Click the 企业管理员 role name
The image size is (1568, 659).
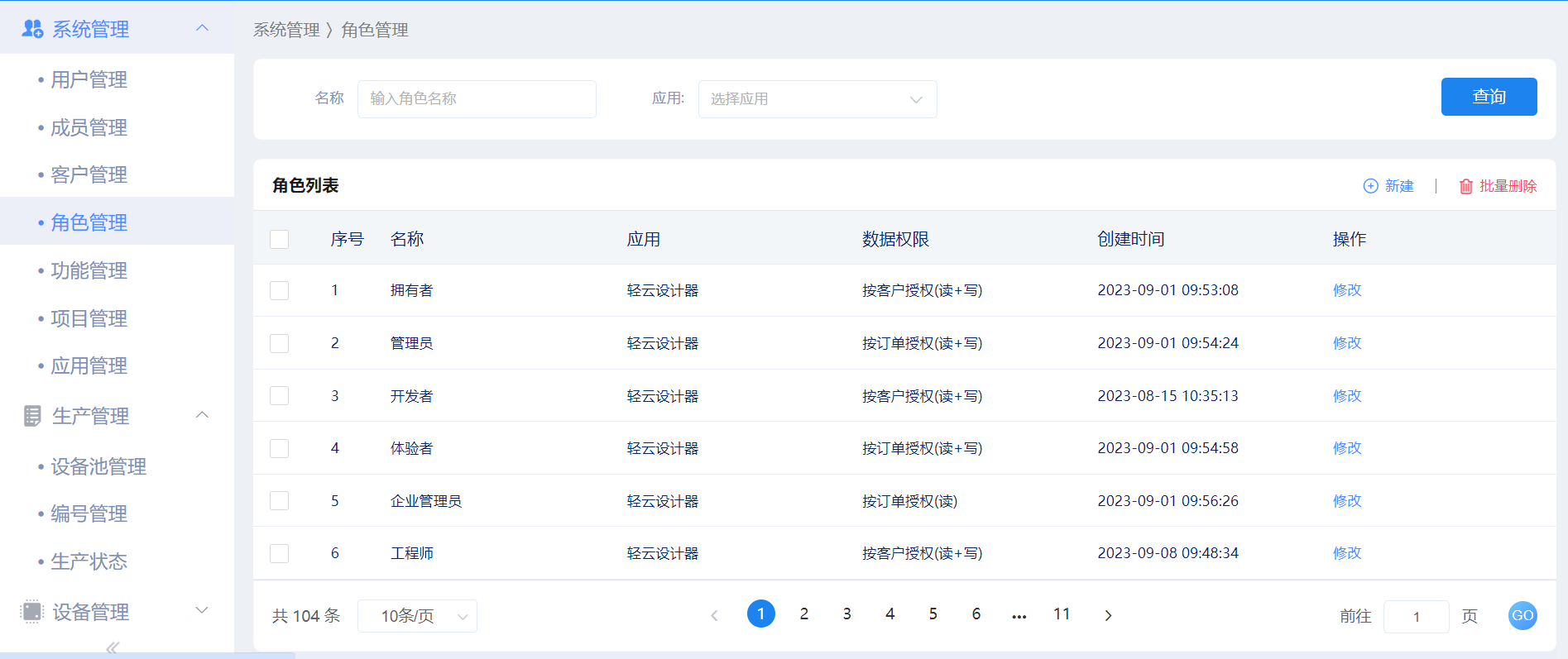pyautogui.click(x=426, y=501)
